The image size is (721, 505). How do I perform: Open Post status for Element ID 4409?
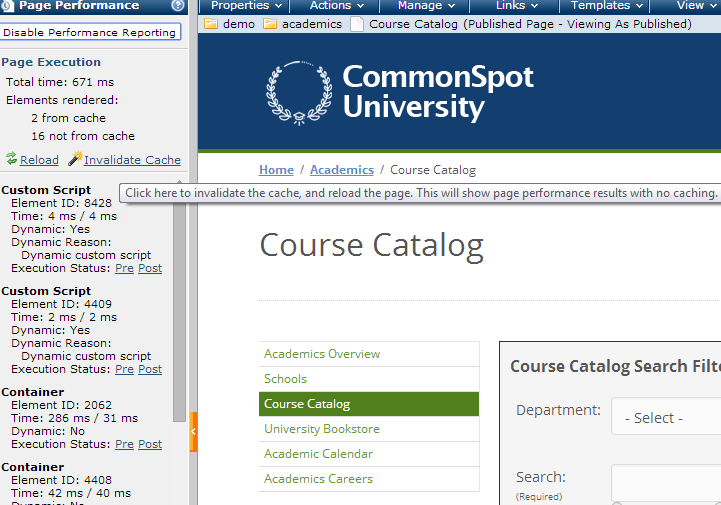pyautogui.click(x=150, y=369)
